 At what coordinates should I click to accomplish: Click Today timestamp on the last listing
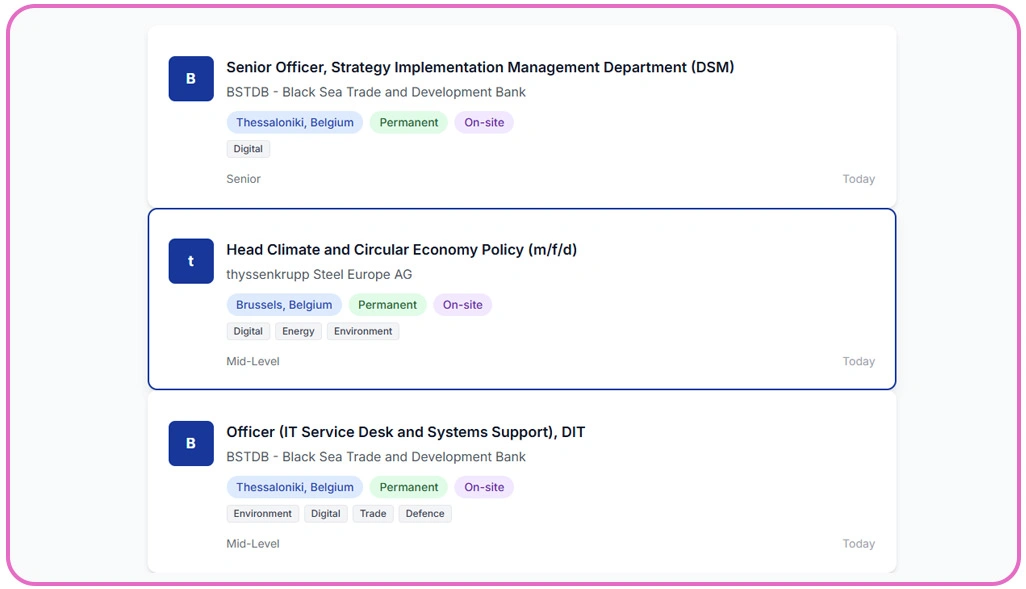click(x=859, y=543)
